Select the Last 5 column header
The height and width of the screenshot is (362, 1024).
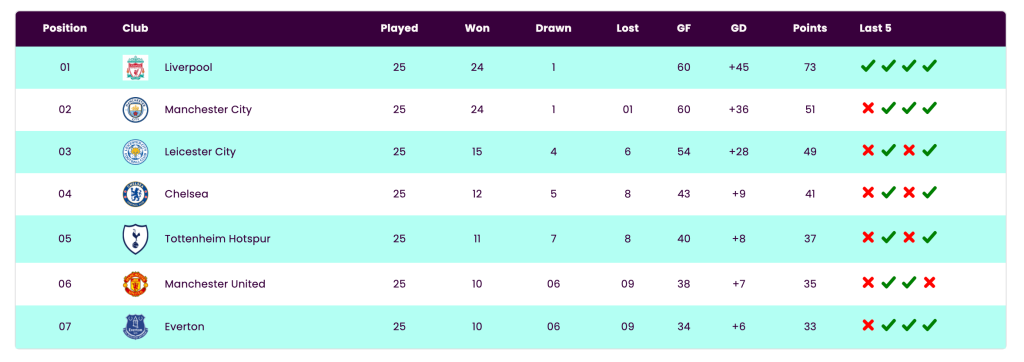coord(875,28)
